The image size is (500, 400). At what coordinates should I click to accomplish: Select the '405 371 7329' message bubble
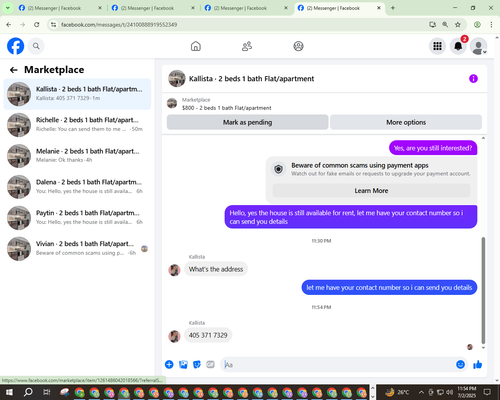(x=208, y=335)
